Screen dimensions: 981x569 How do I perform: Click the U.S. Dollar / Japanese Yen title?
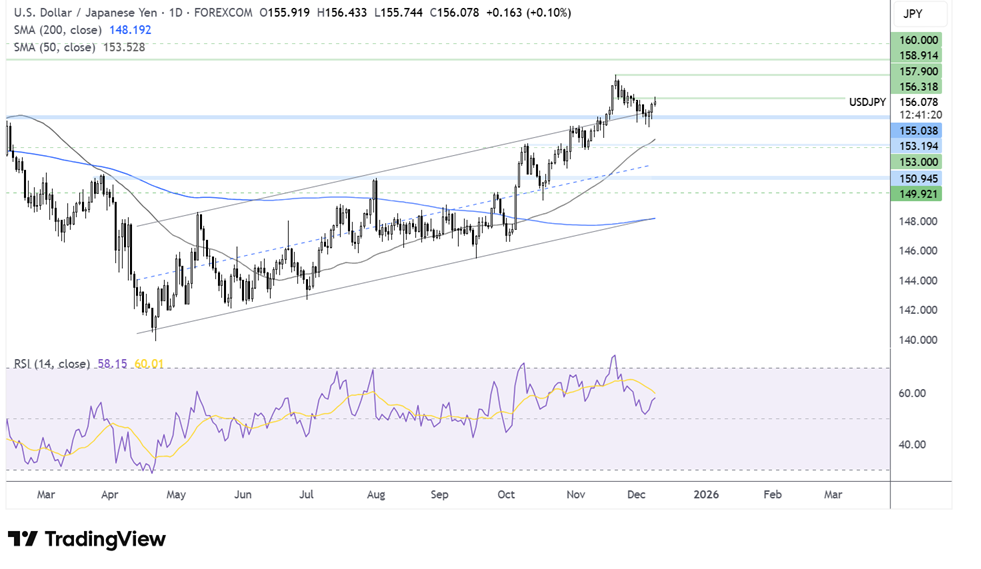(x=83, y=13)
